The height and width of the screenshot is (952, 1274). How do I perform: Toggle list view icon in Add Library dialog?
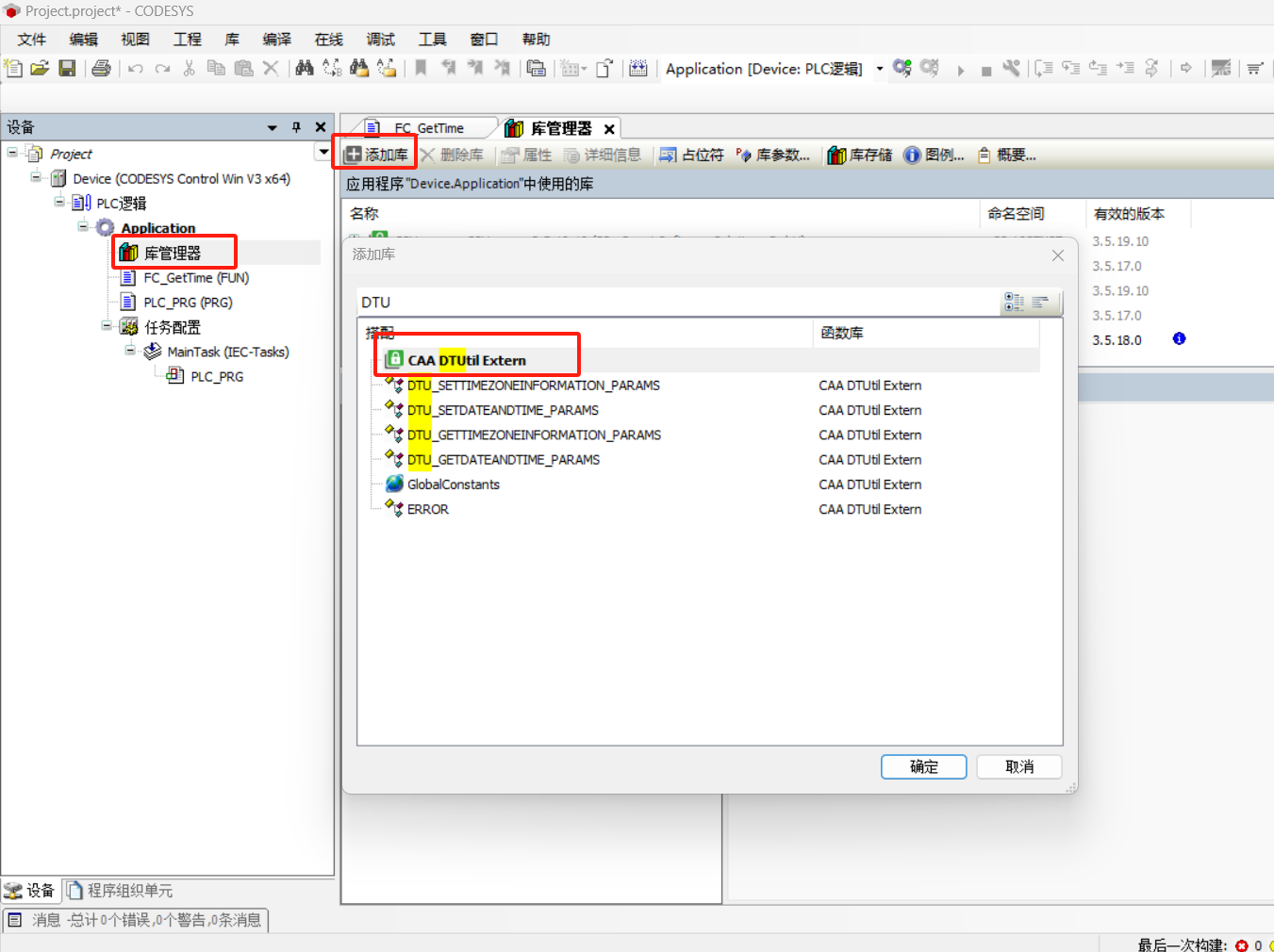(1040, 302)
